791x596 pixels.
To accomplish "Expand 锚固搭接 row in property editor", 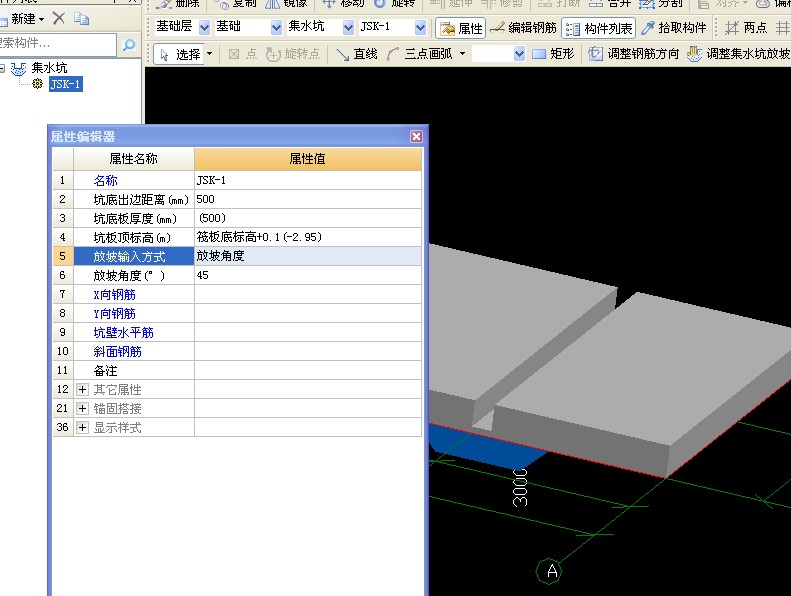I will click(x=83, y=408).
